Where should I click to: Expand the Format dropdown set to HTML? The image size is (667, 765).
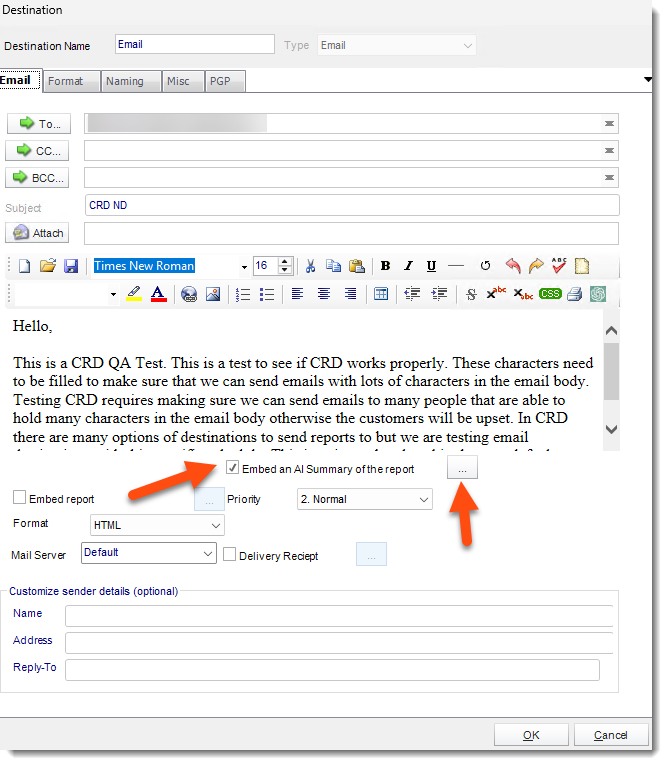pyautogui.click(x=157, y=525)
